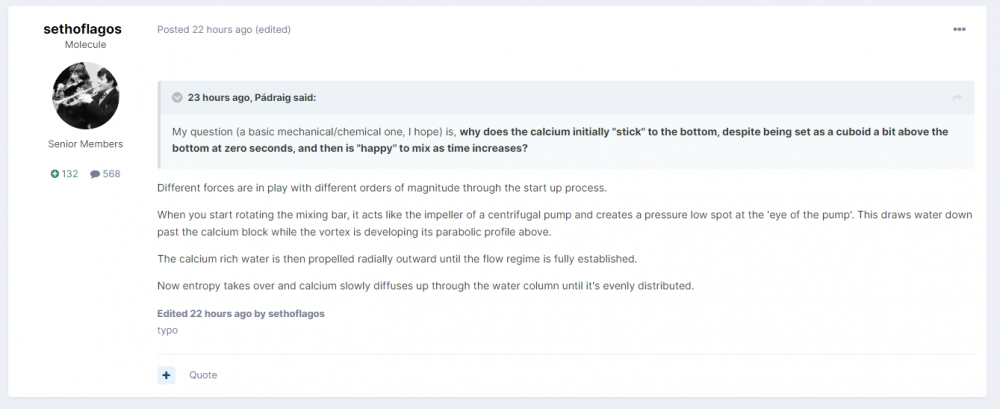Open the post options three-dot menu
The width and height of the screenshot is (1000, 409).
click(x=959, y=30)
